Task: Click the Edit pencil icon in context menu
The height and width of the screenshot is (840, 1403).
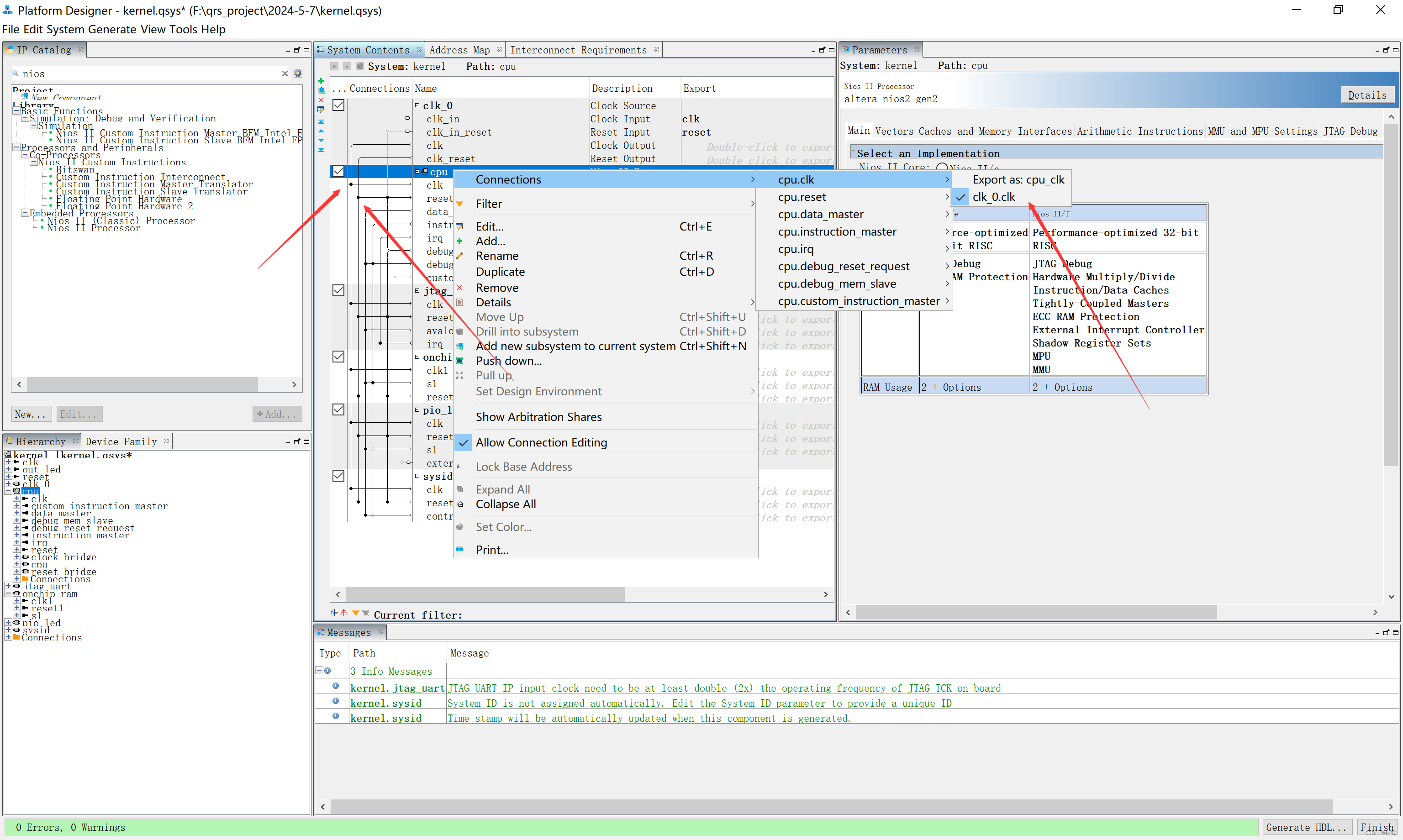Action: click(x=460, y=226)
